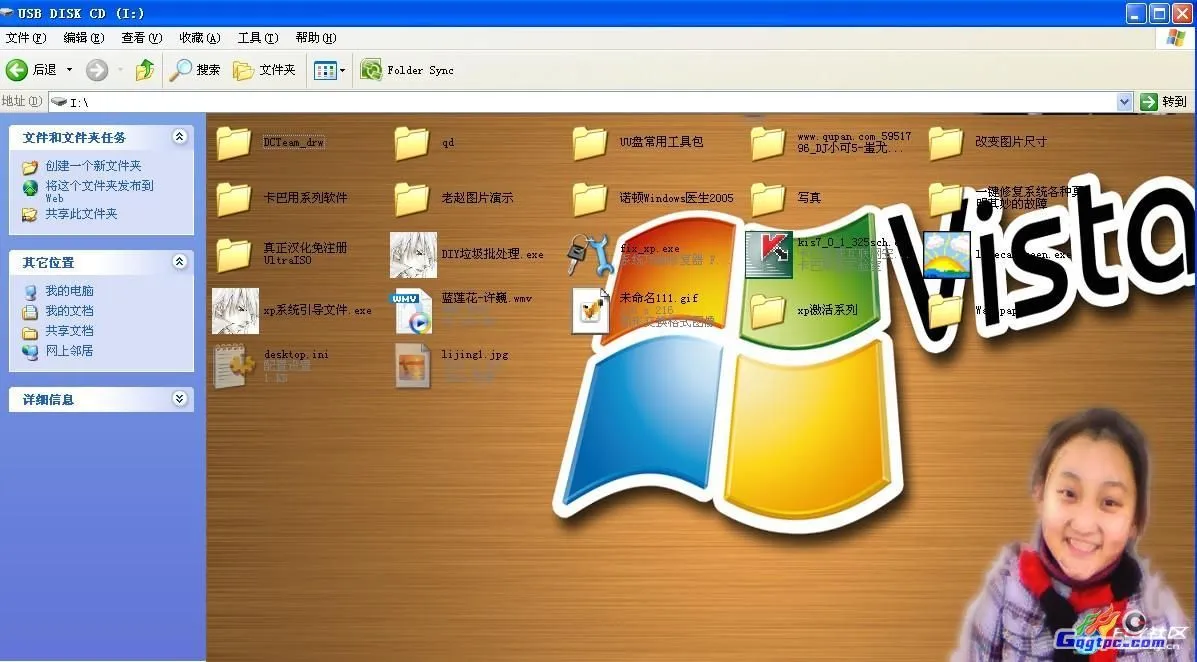Open the 收藏 menu

click(198, 38)
